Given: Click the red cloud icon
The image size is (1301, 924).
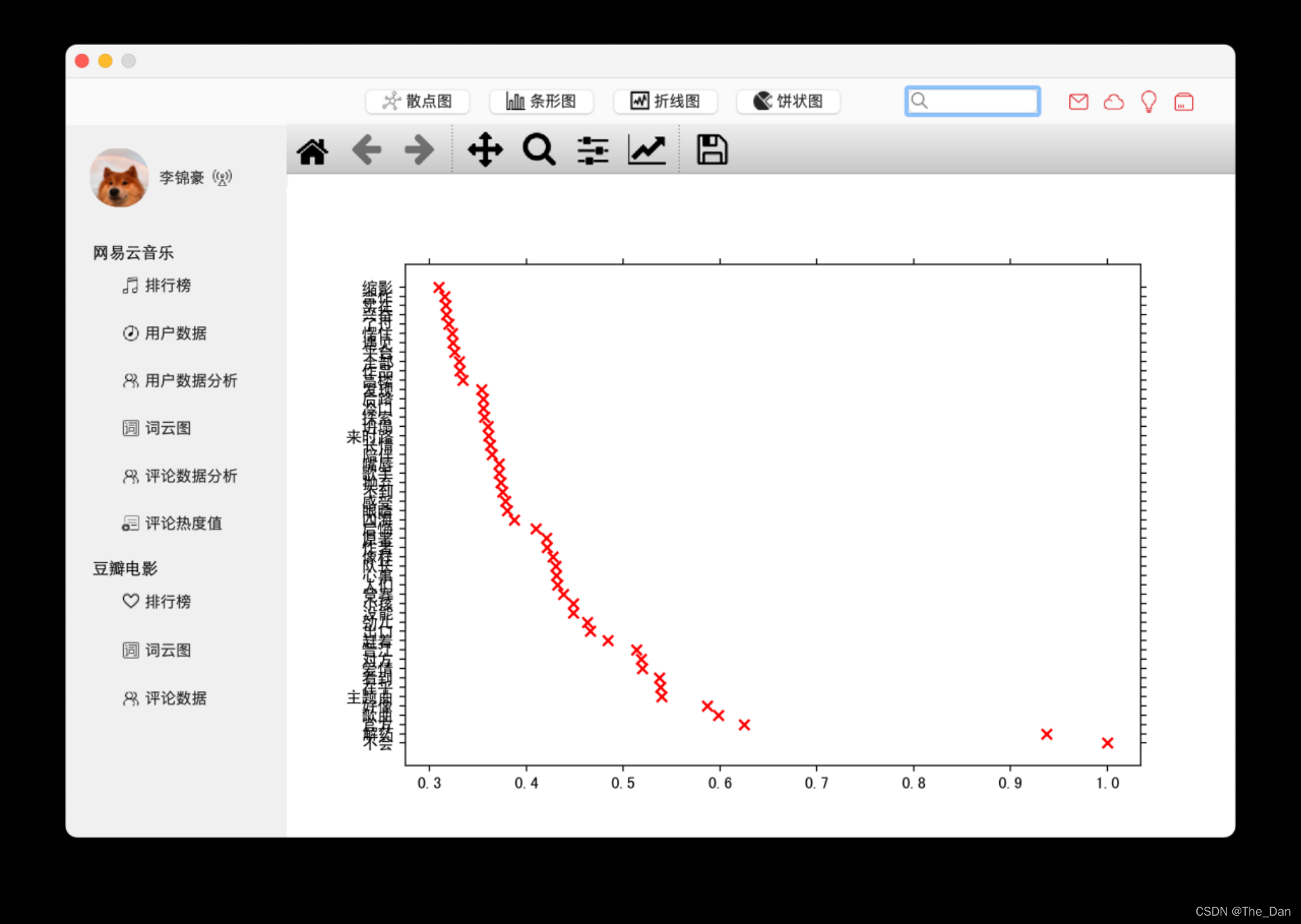Looking at the screenshot, I should [x=1114, y=102].
